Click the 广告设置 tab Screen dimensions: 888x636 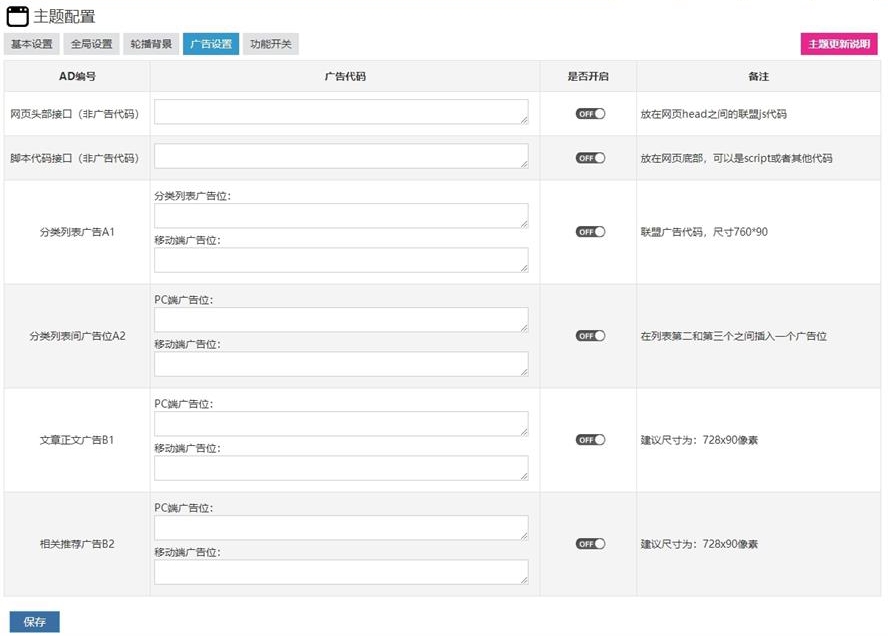[x=211, y=44]
